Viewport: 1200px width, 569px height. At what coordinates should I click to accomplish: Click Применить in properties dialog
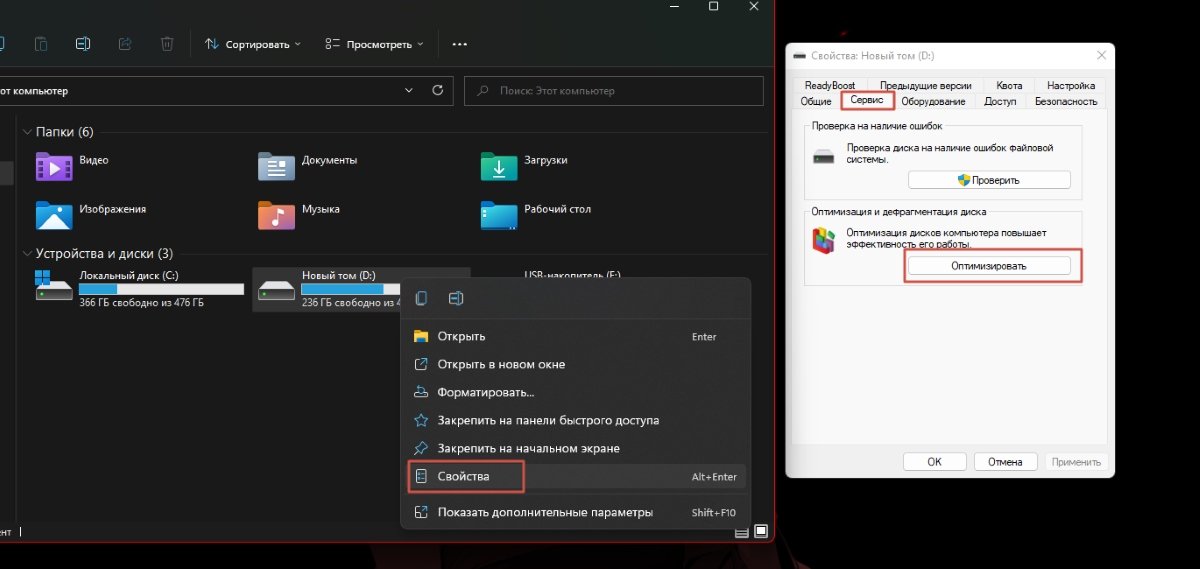pos(1077,462)
